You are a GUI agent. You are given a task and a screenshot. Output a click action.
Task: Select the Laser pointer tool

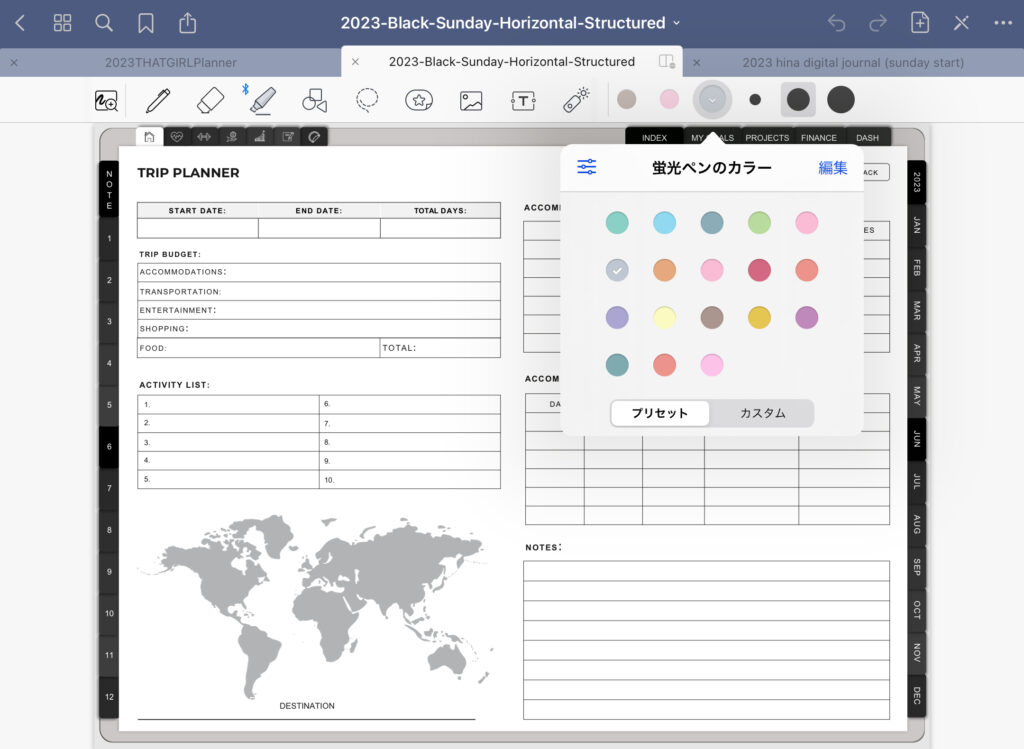click(576, 99)
